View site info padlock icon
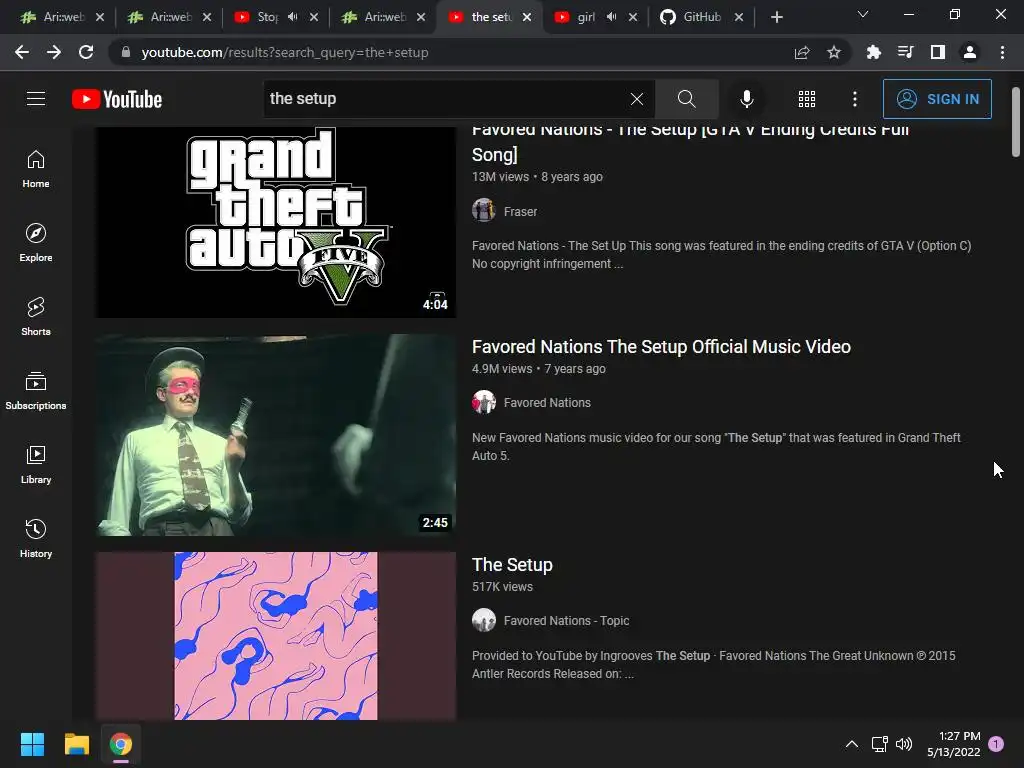Screen dimensions: 1024x768 point(125,52)
